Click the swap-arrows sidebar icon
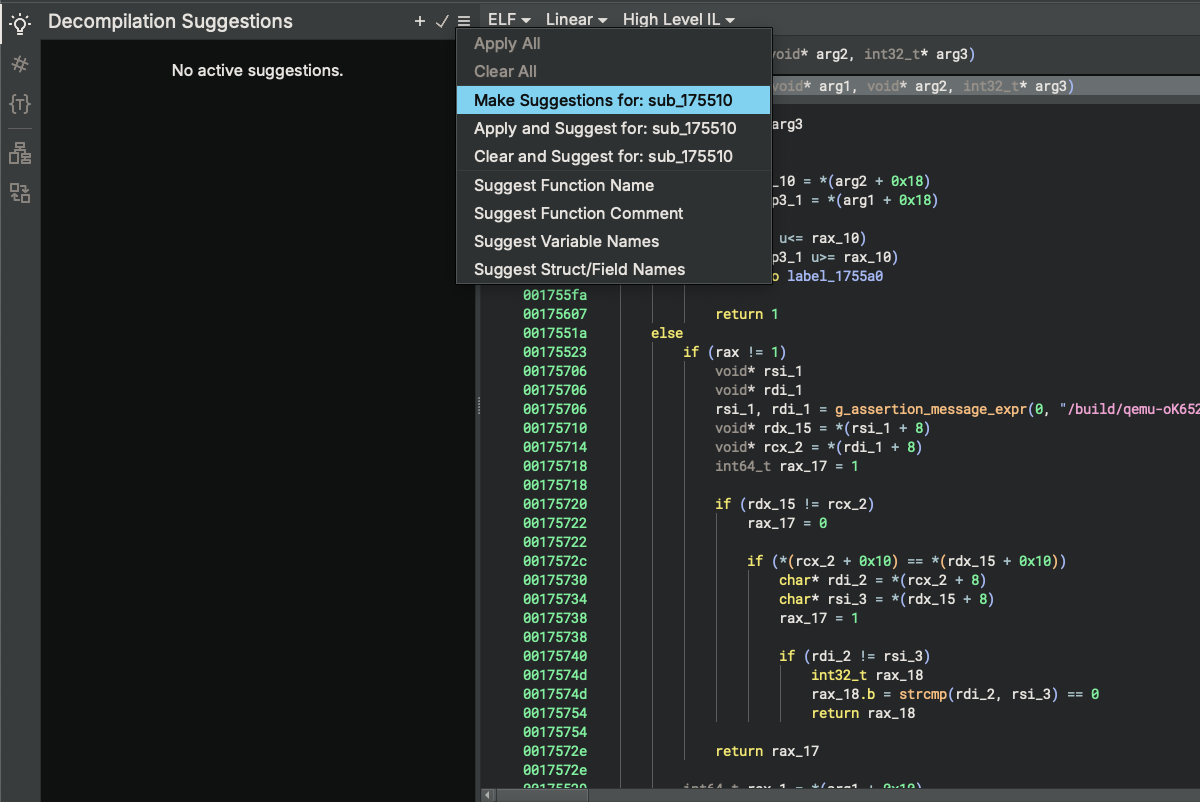The width and height of the screenshot is (1200, 802). (x=19, y=193)
